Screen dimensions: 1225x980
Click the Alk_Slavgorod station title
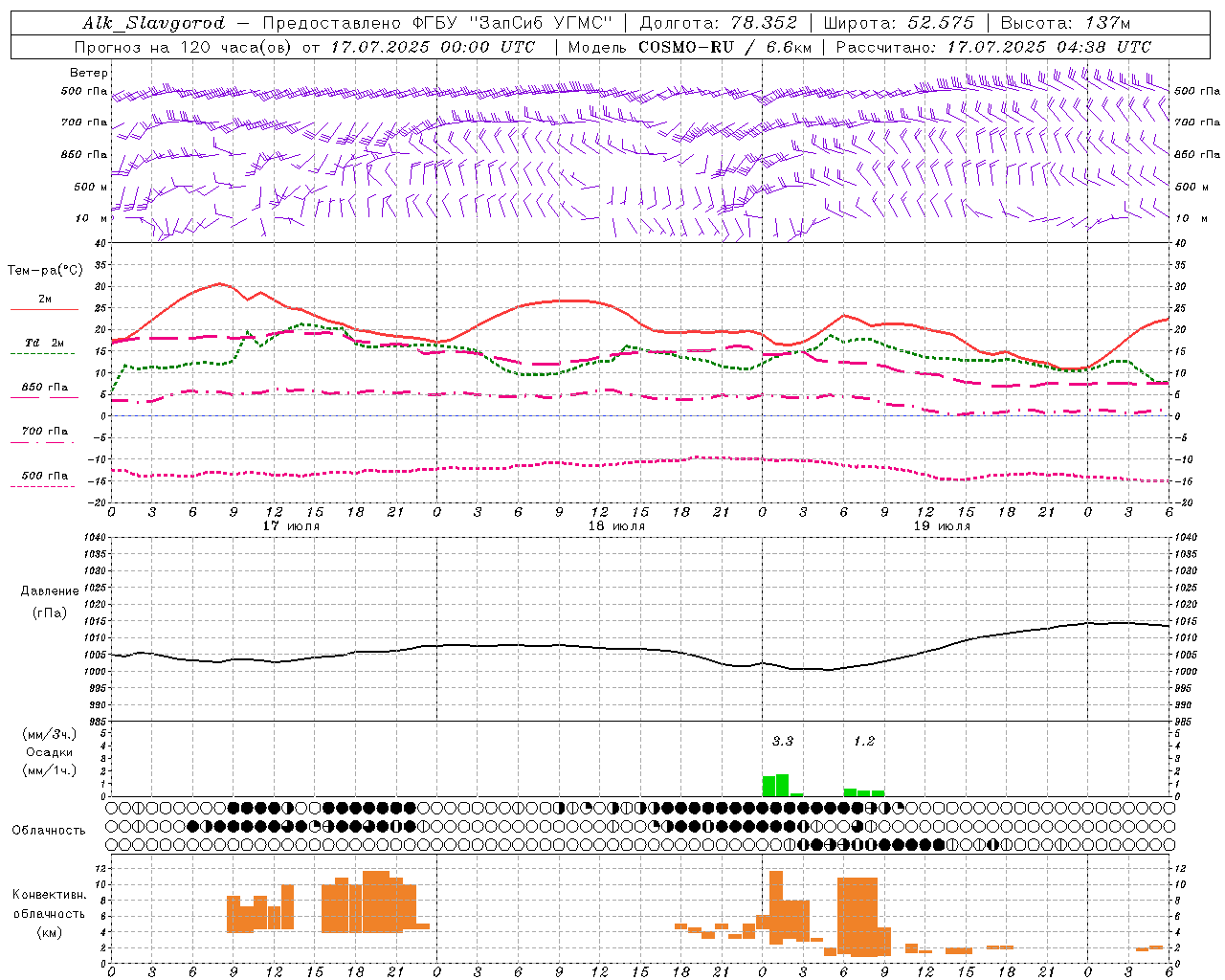click(154, 23)
